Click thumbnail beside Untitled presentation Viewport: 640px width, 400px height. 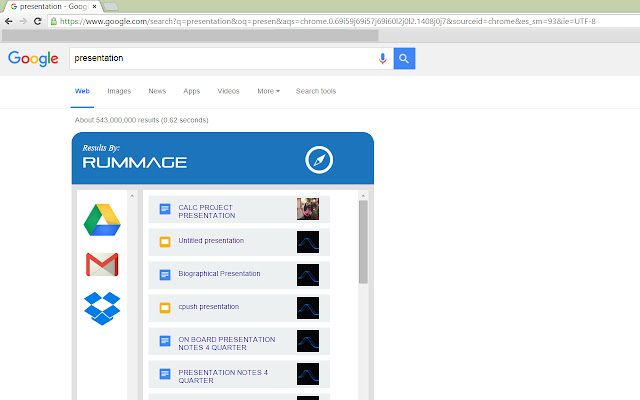click(308, 242)
